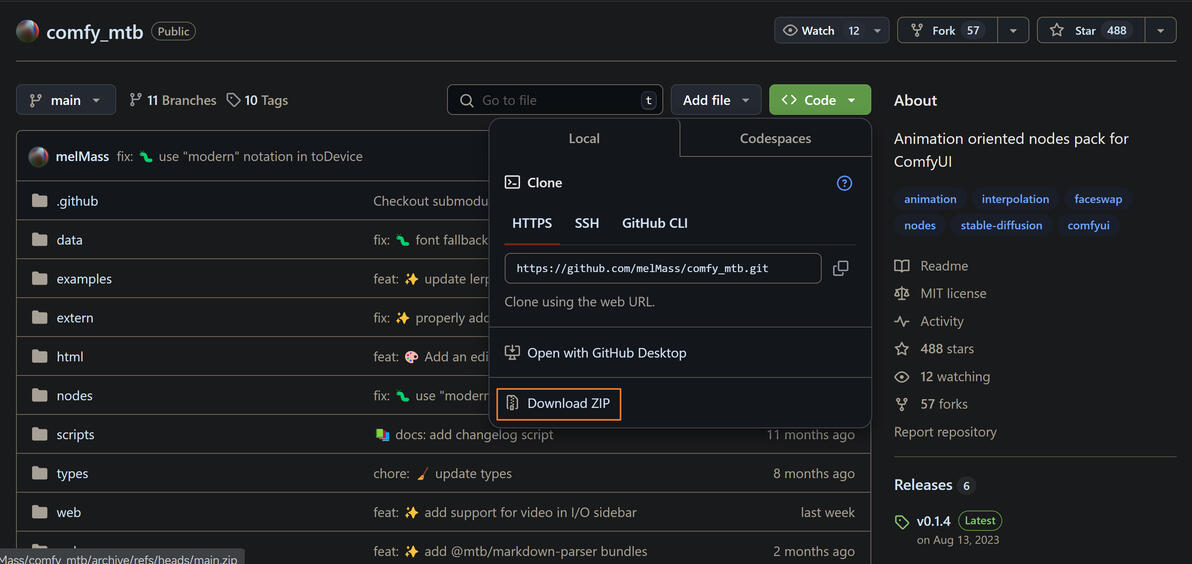Open the Watch notifications dropdown
The height and width of the screenshot is (564, 1192).
point(832,30)
